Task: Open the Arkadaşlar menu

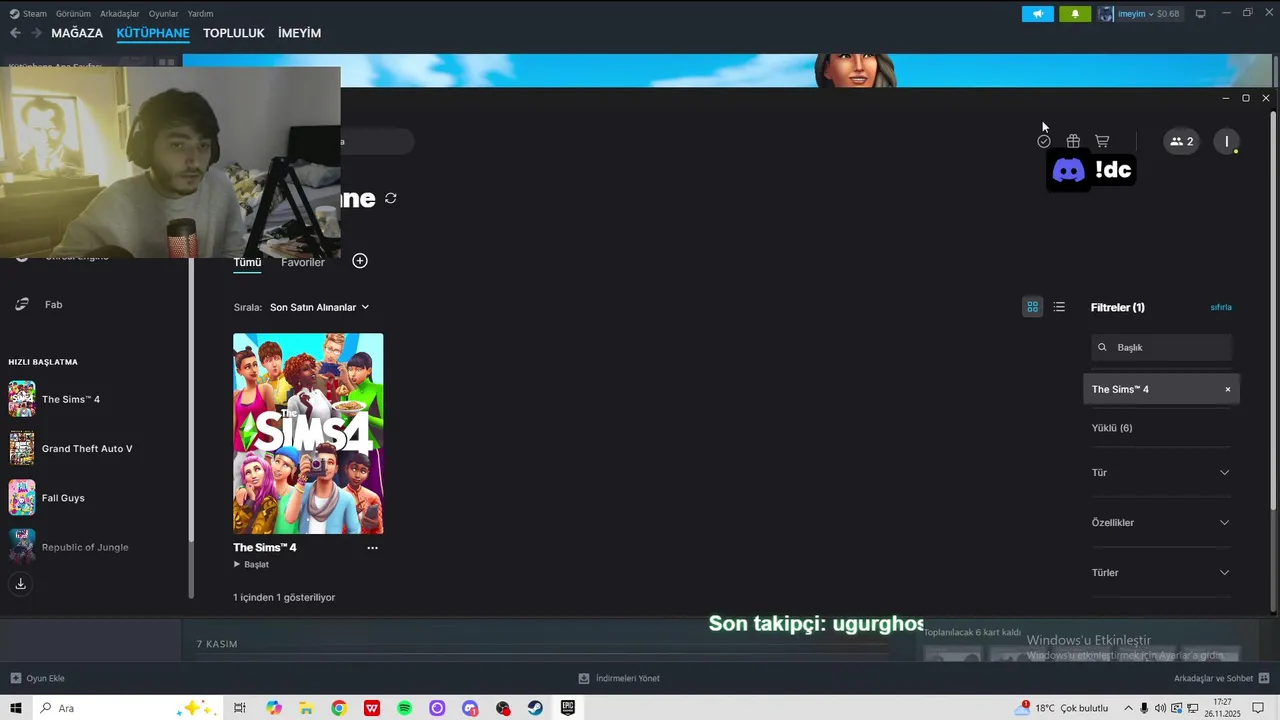Action: click(120, 14)
